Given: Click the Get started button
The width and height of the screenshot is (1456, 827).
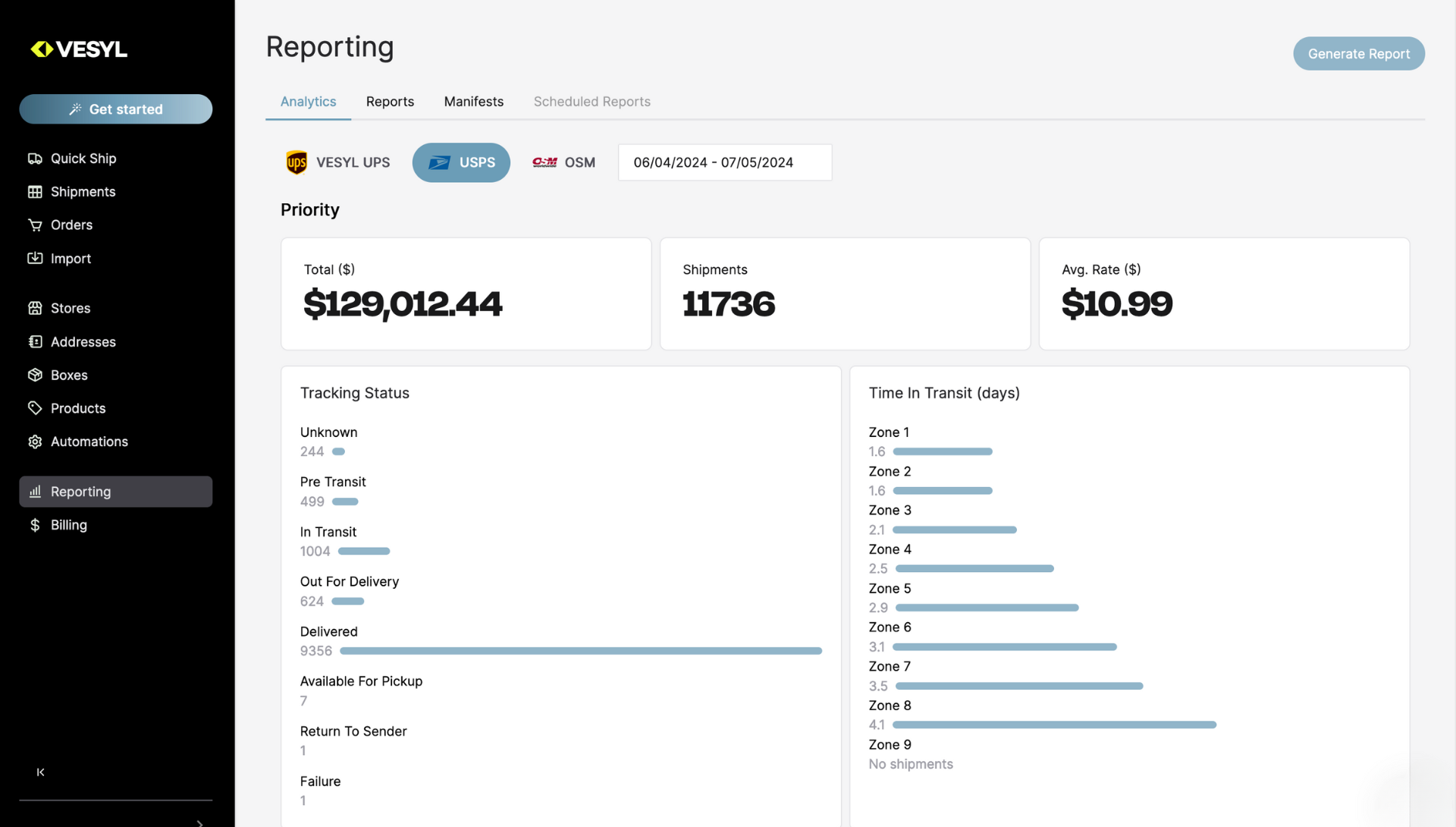Looking at the screenshot, I should click(116, 109).
